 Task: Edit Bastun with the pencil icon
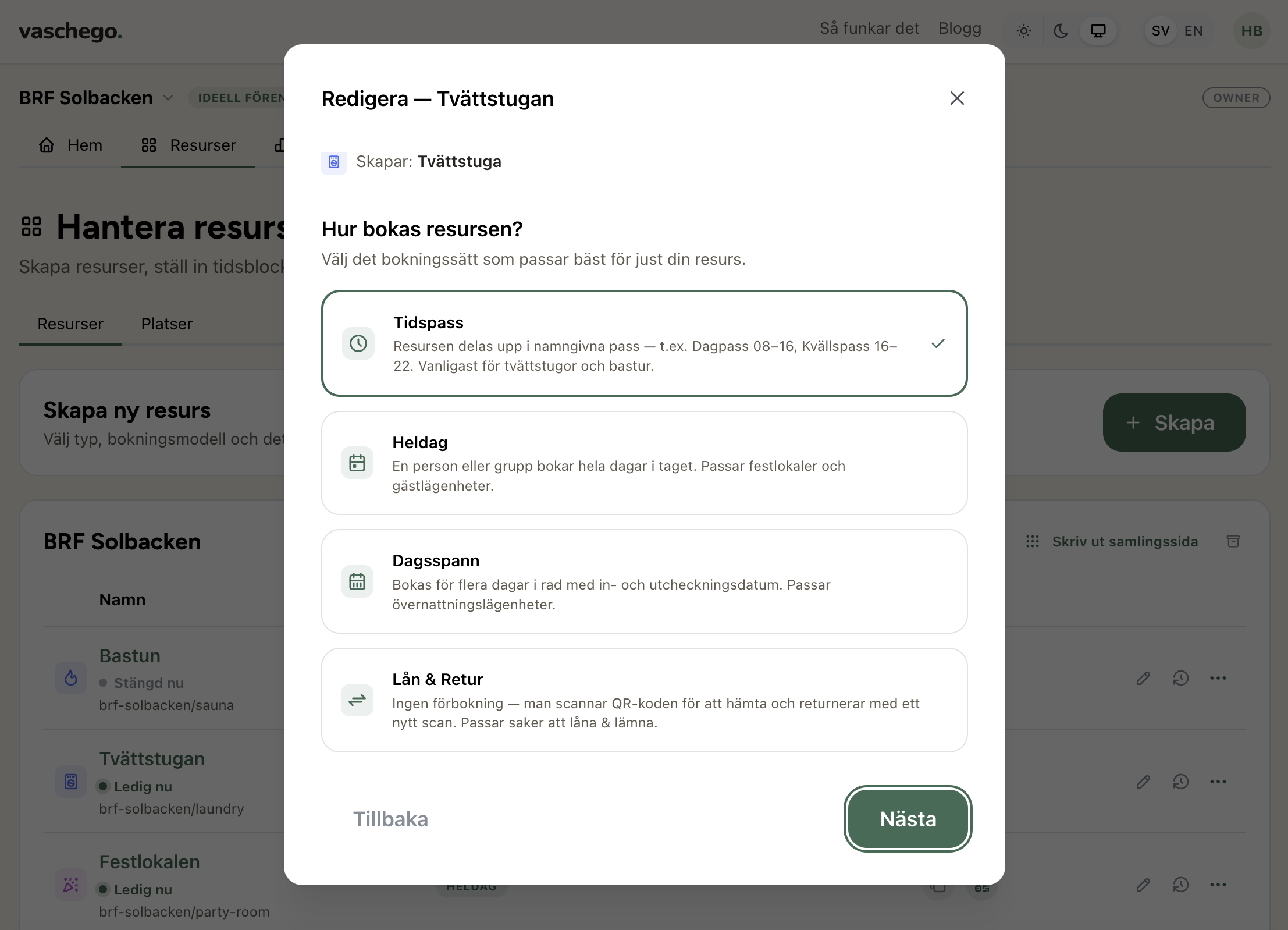[1143, 678]
